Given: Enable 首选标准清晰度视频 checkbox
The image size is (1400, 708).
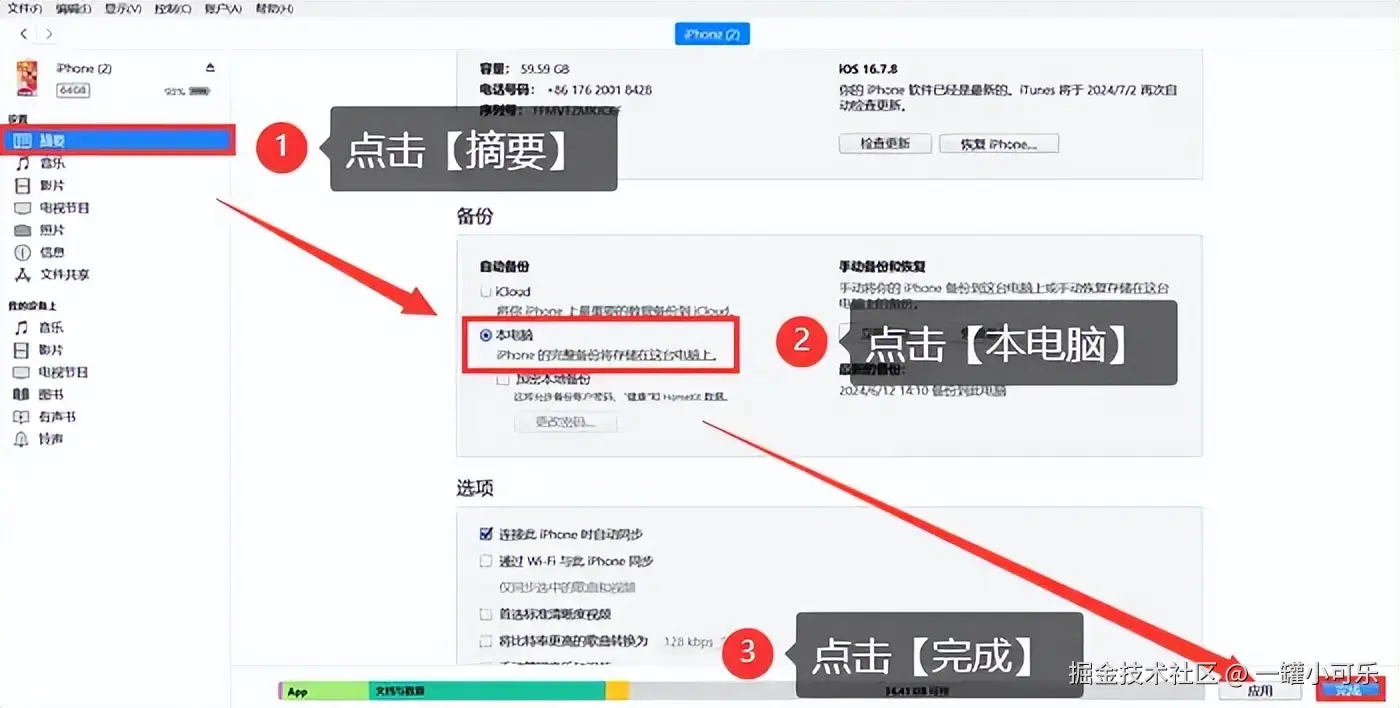Looking at the screenshot, I should point(486,614).
